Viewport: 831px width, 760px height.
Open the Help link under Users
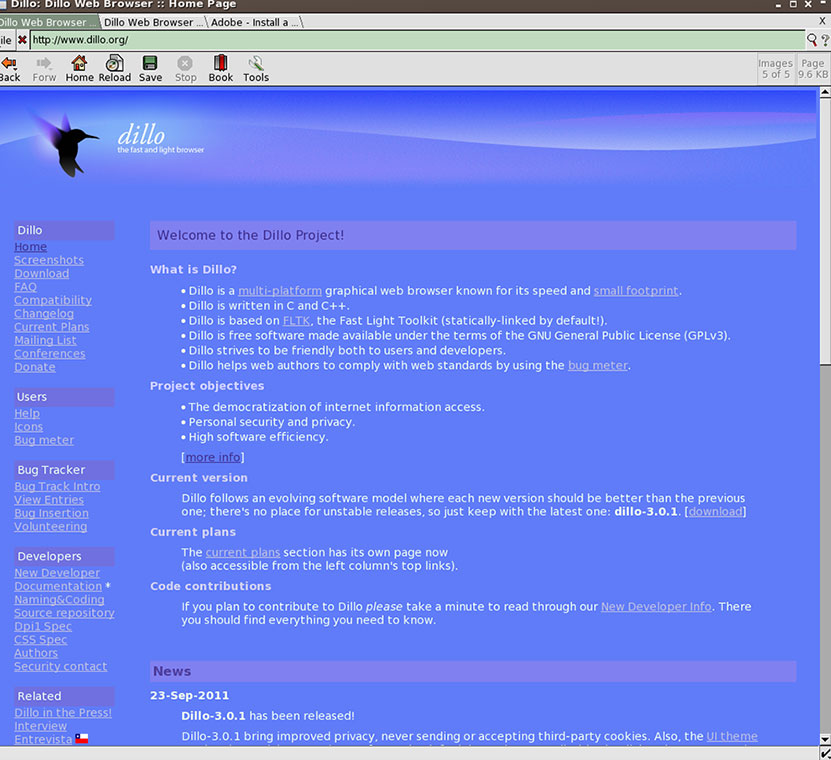(27, 413)
